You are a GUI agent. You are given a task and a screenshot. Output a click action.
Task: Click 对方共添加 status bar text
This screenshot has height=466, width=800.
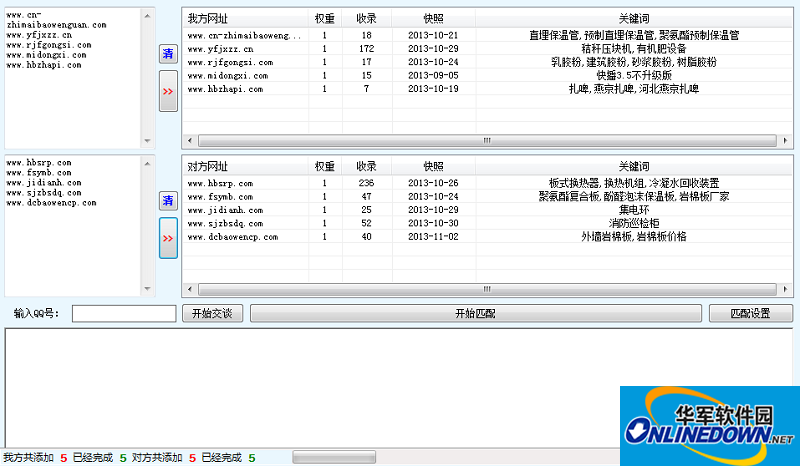tap(157, 458)
